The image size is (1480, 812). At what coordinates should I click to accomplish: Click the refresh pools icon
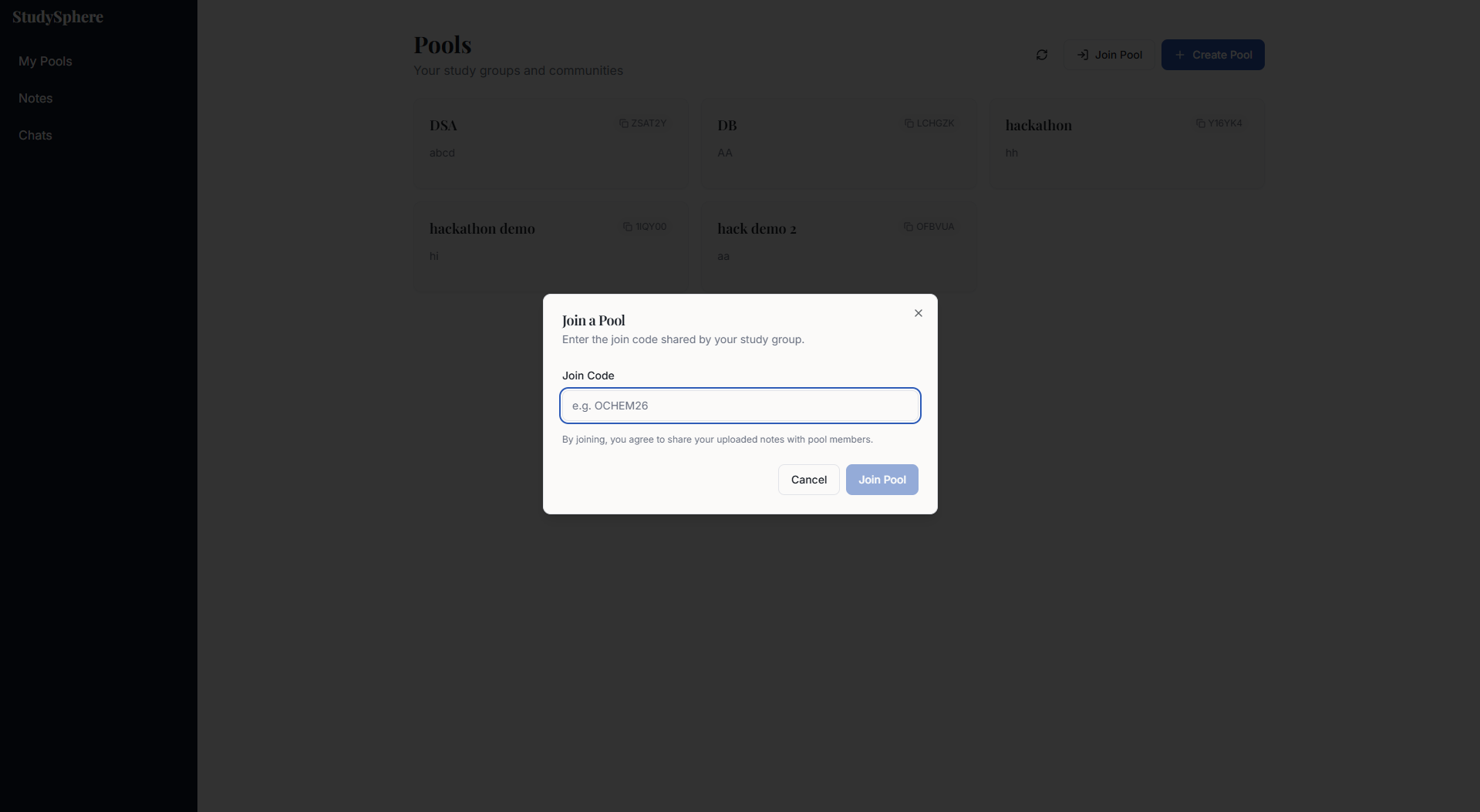pos(1042,55)
